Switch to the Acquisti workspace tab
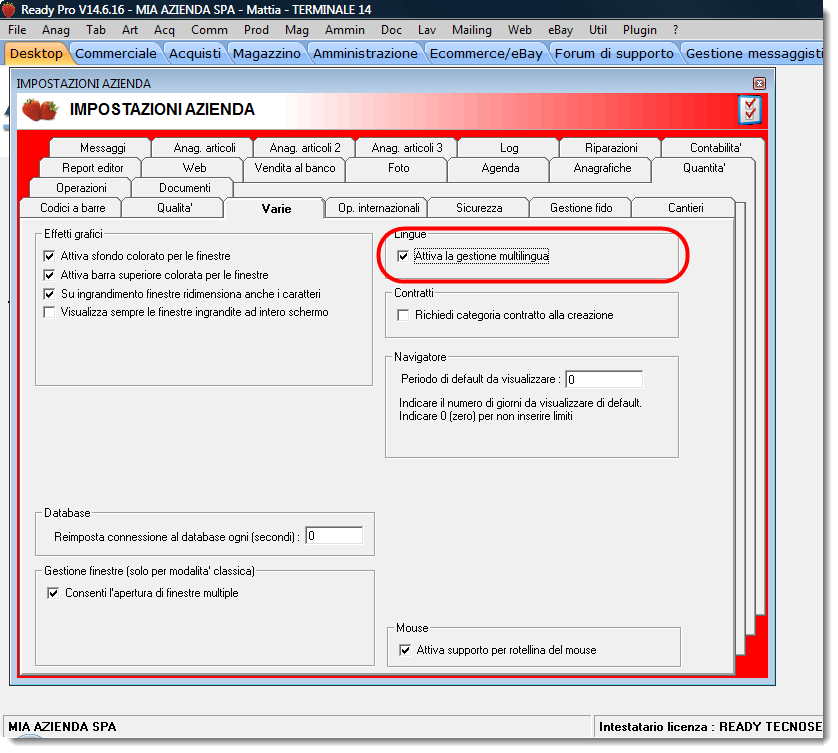 (195, 53)
